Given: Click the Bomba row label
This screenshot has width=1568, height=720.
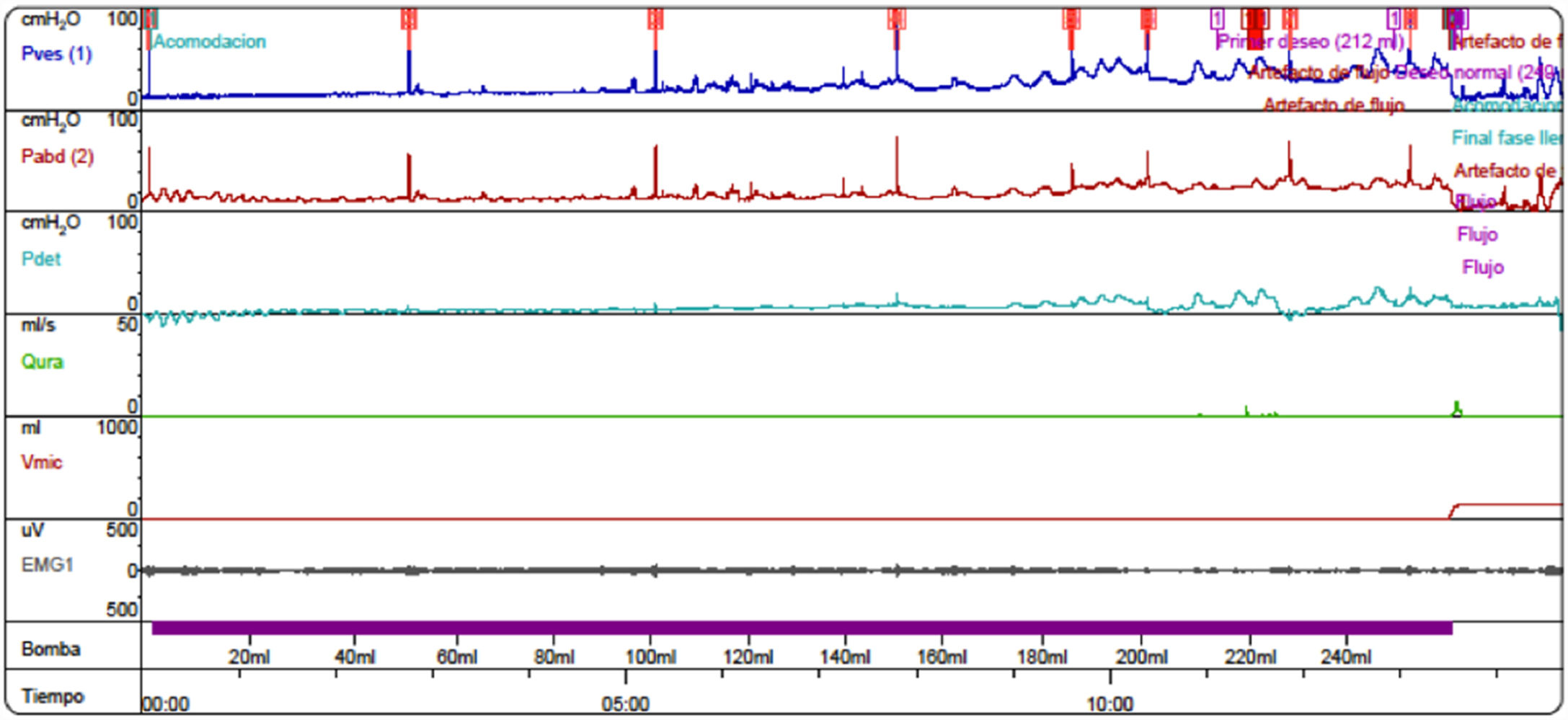Looking at the screenshot, I should [50, 649].
